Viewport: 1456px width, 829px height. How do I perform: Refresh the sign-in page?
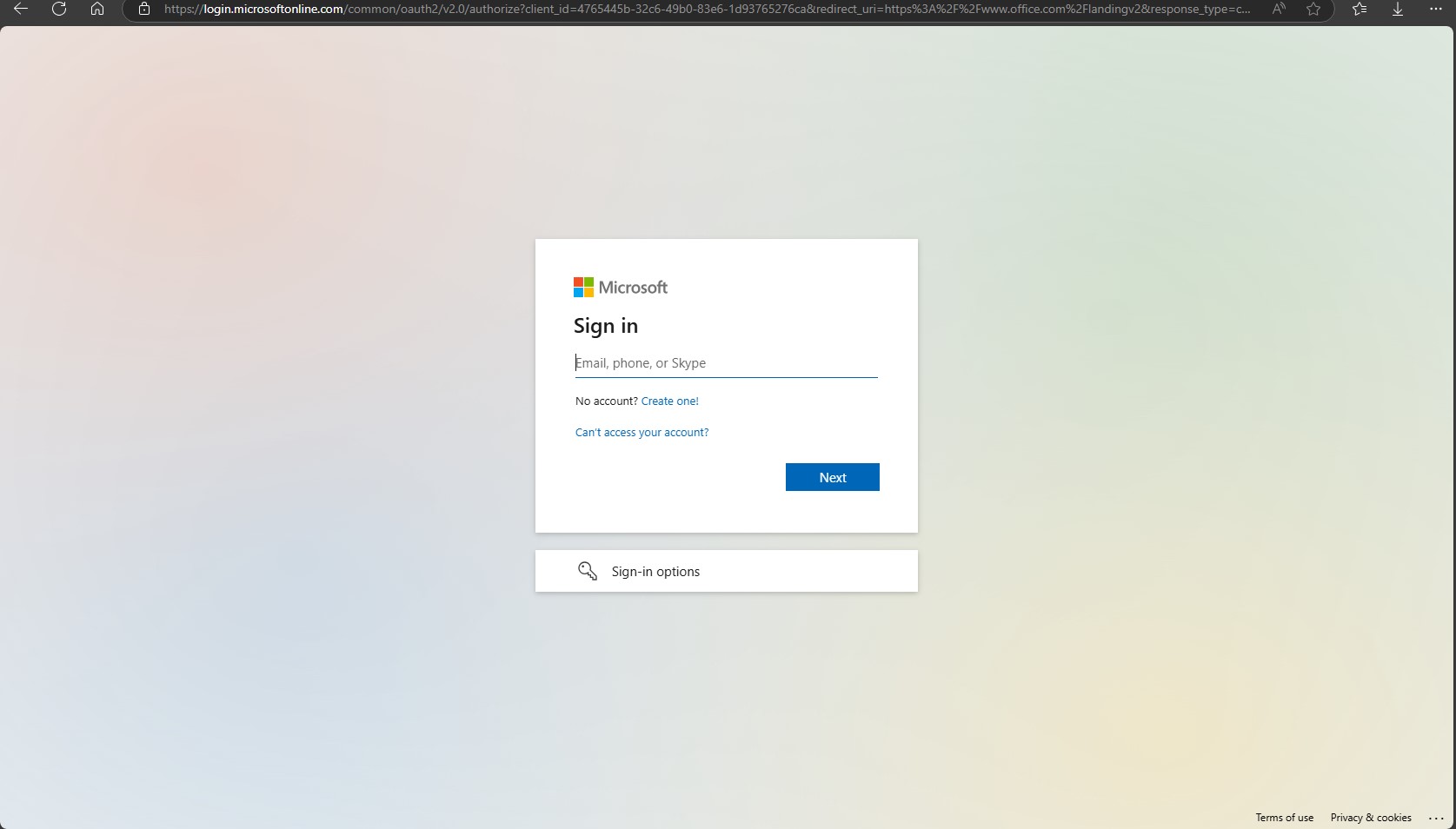59,9
